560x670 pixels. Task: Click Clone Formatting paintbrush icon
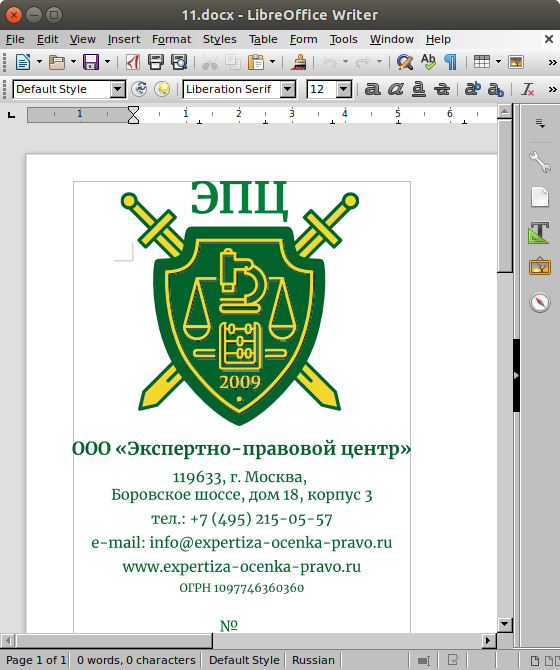pos(299,62)
